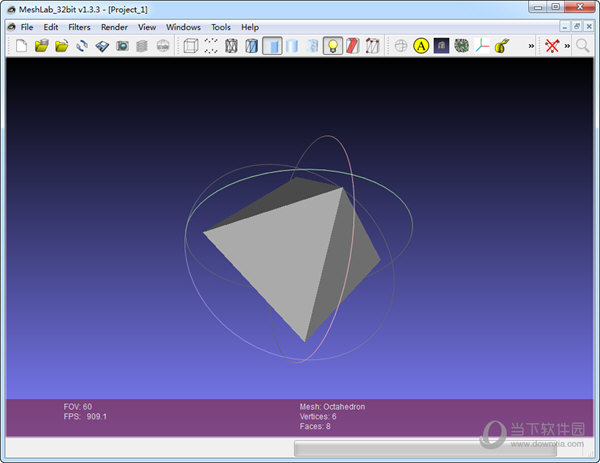Toggle the Light on/off bulb

(332, 46)
